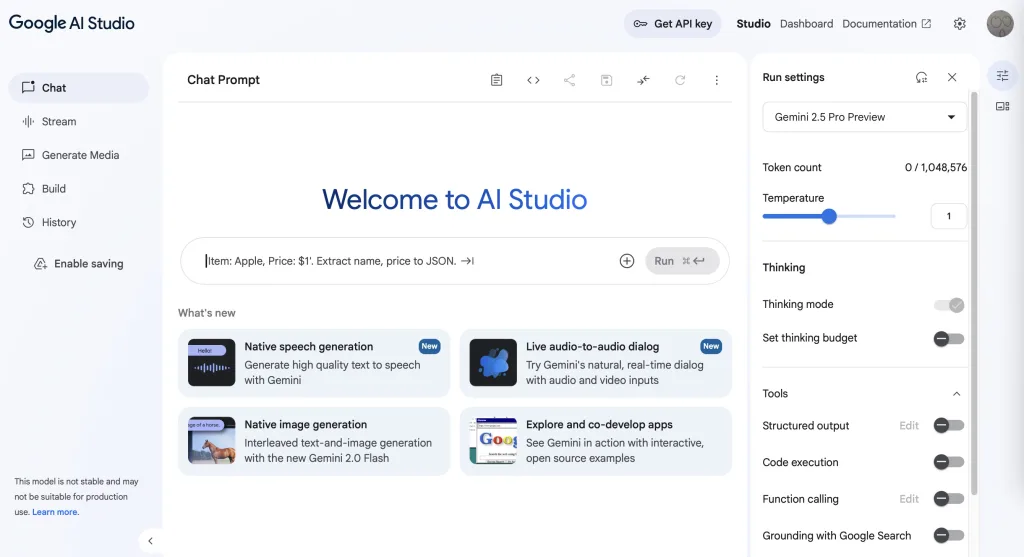
Task: Open the prompt gallery side icon
Action: click(x=1002, y=106)
